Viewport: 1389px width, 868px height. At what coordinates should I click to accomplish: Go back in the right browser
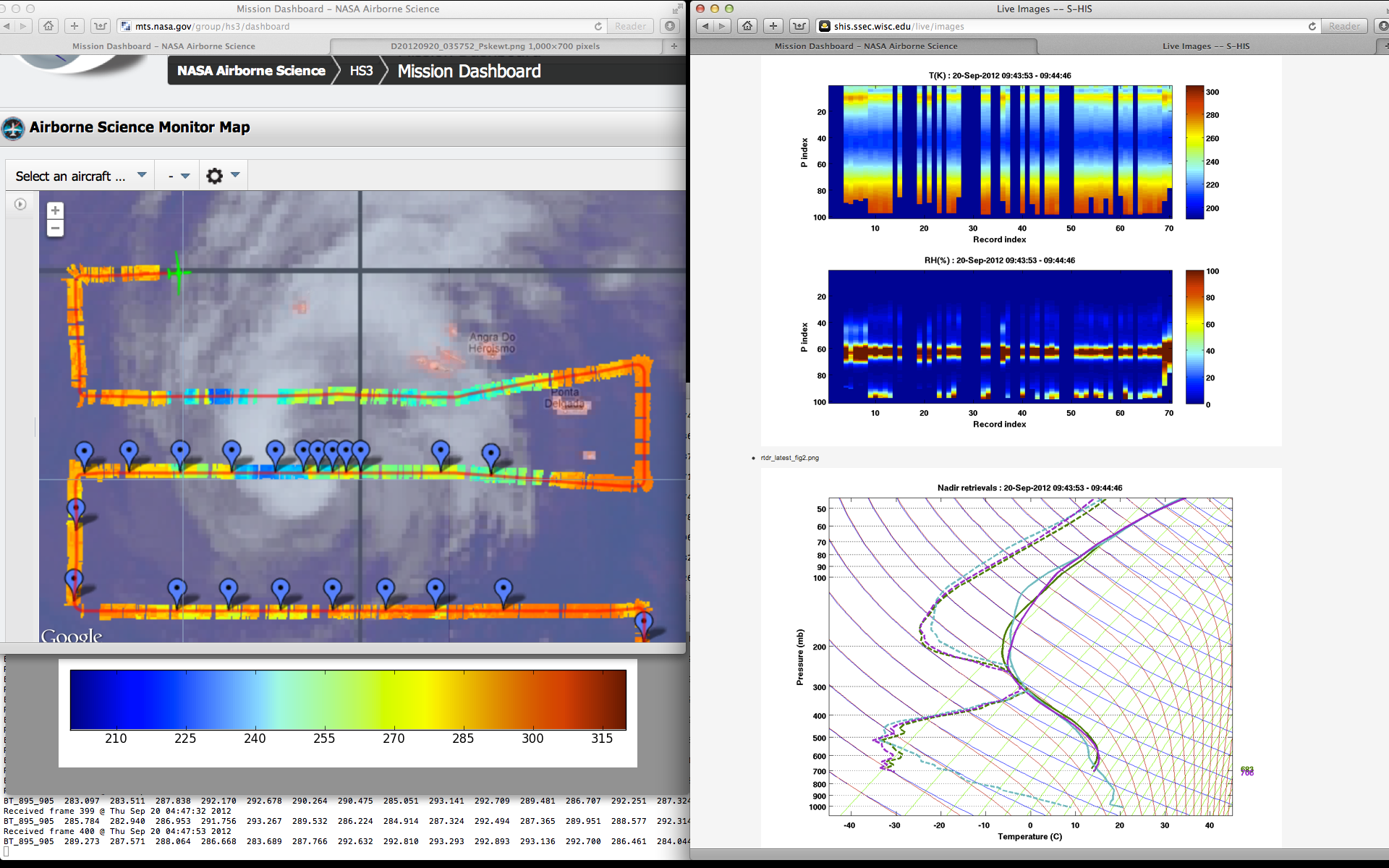pyautogui.click(x=705, y=26)
